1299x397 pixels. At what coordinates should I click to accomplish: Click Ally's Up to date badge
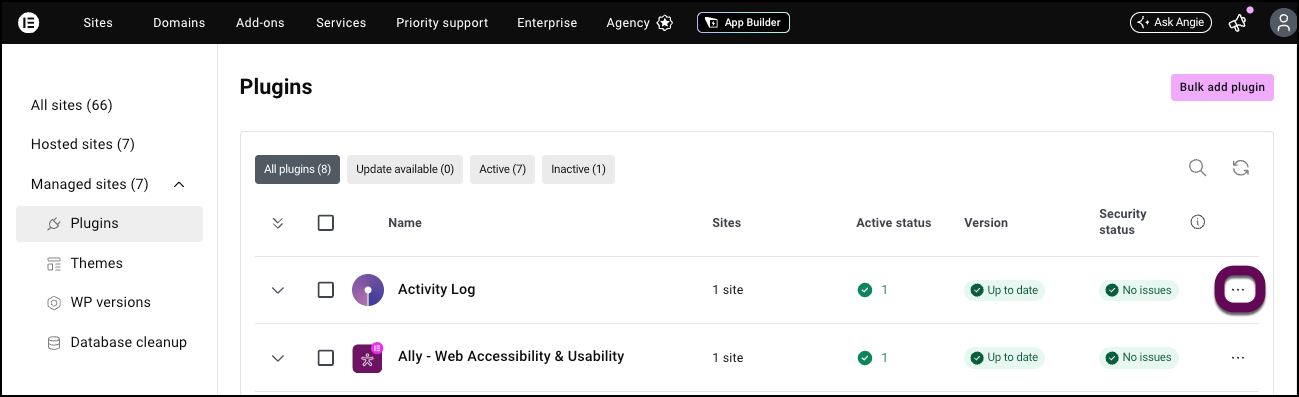[x=1004, y=357]
